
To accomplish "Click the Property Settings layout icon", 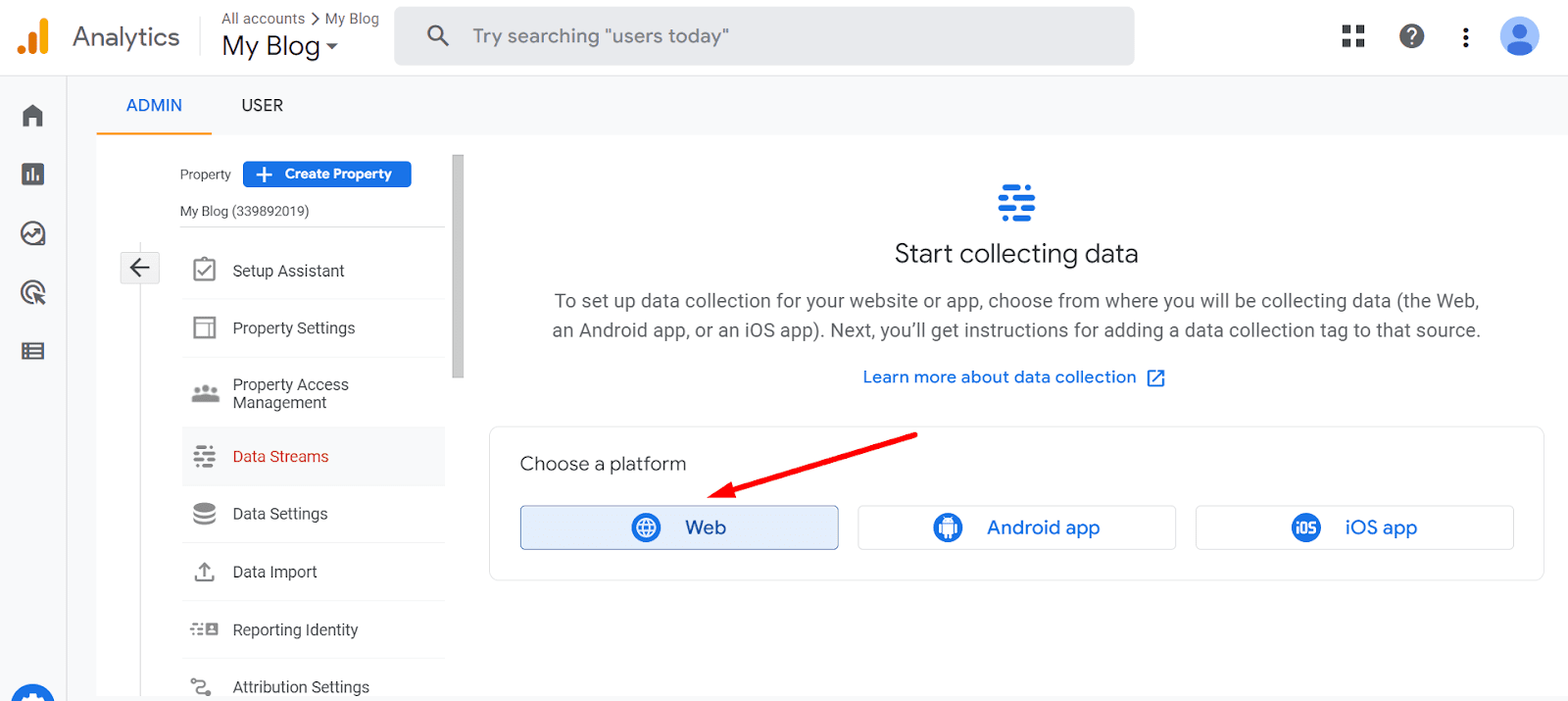I will (204, 327).
